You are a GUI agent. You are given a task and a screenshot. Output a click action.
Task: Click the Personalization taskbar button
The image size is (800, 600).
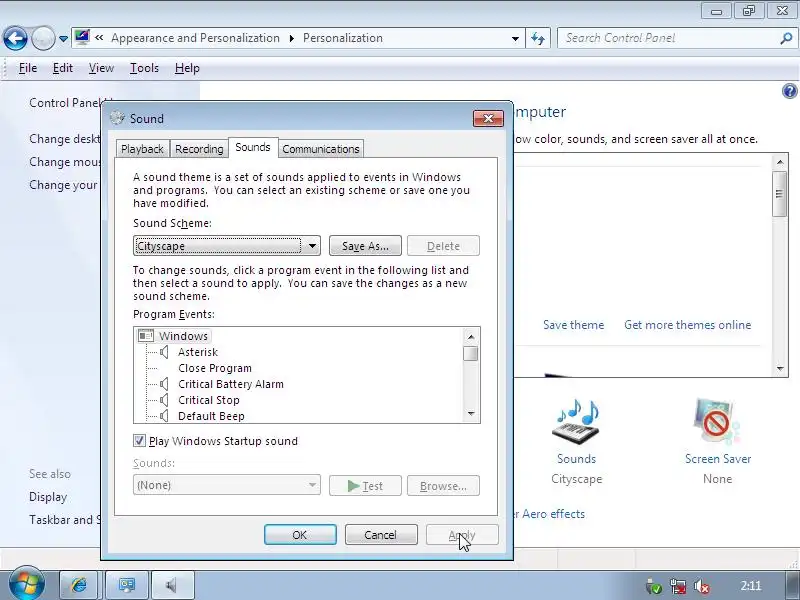click(x=127, y=585)
